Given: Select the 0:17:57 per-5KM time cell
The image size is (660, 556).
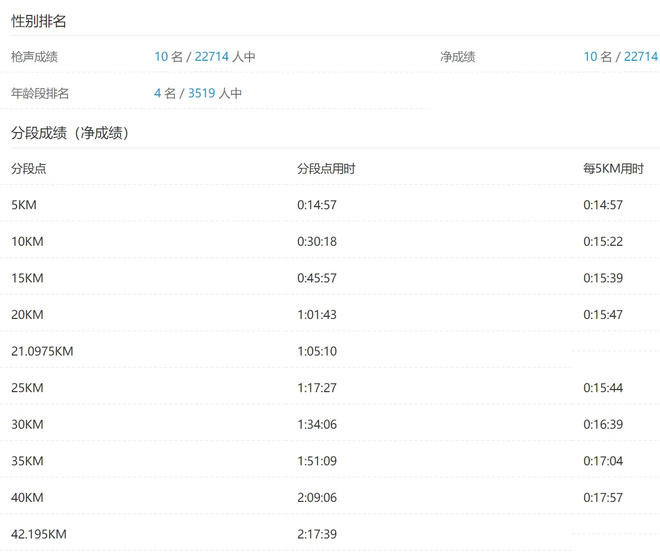Looking at the screenshot, I should point(603,497).
